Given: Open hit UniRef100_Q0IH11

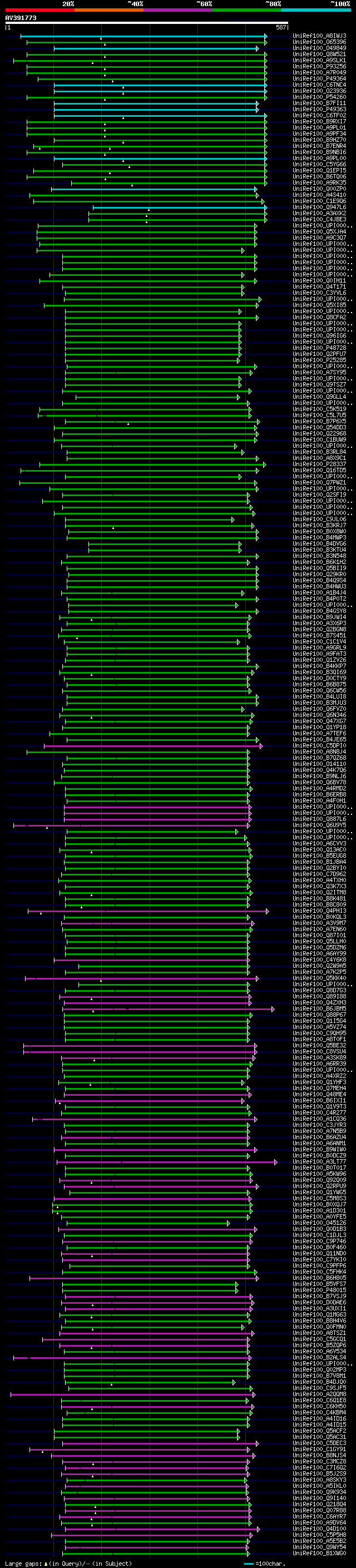Looking at the screenshot, I should tap(319, 280).
